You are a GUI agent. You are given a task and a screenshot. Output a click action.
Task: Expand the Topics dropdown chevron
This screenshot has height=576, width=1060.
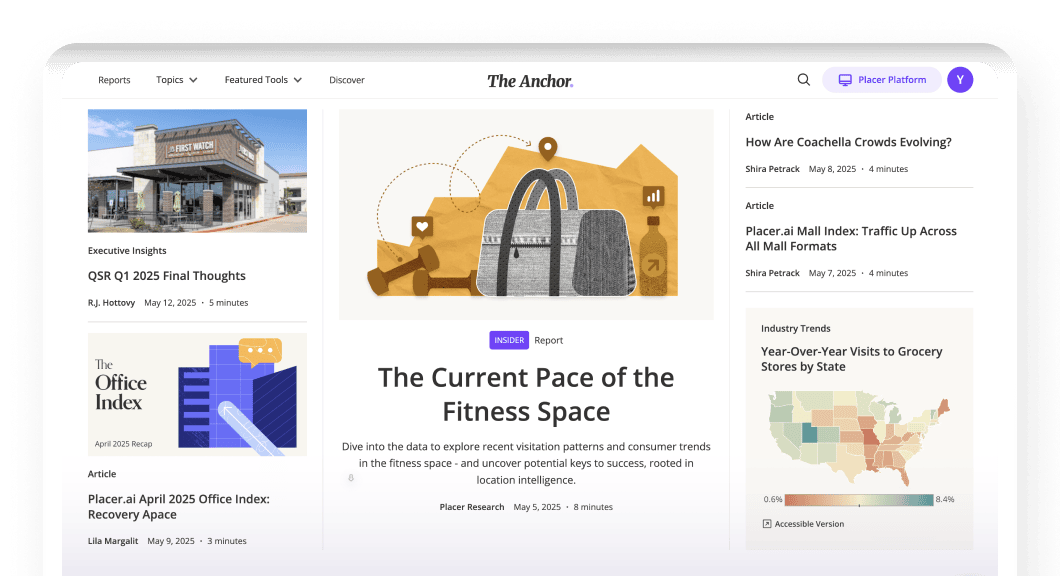coord(193,80)
